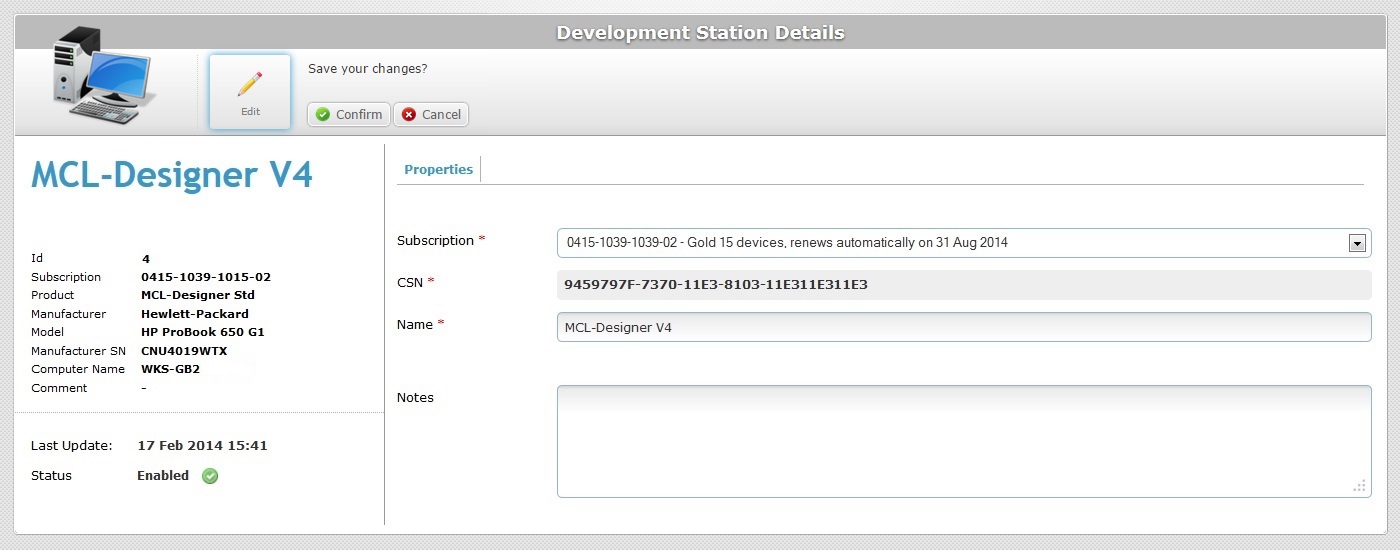
Task: Click the Notes textarea resize grip
Action: (x=1360, y=486)
